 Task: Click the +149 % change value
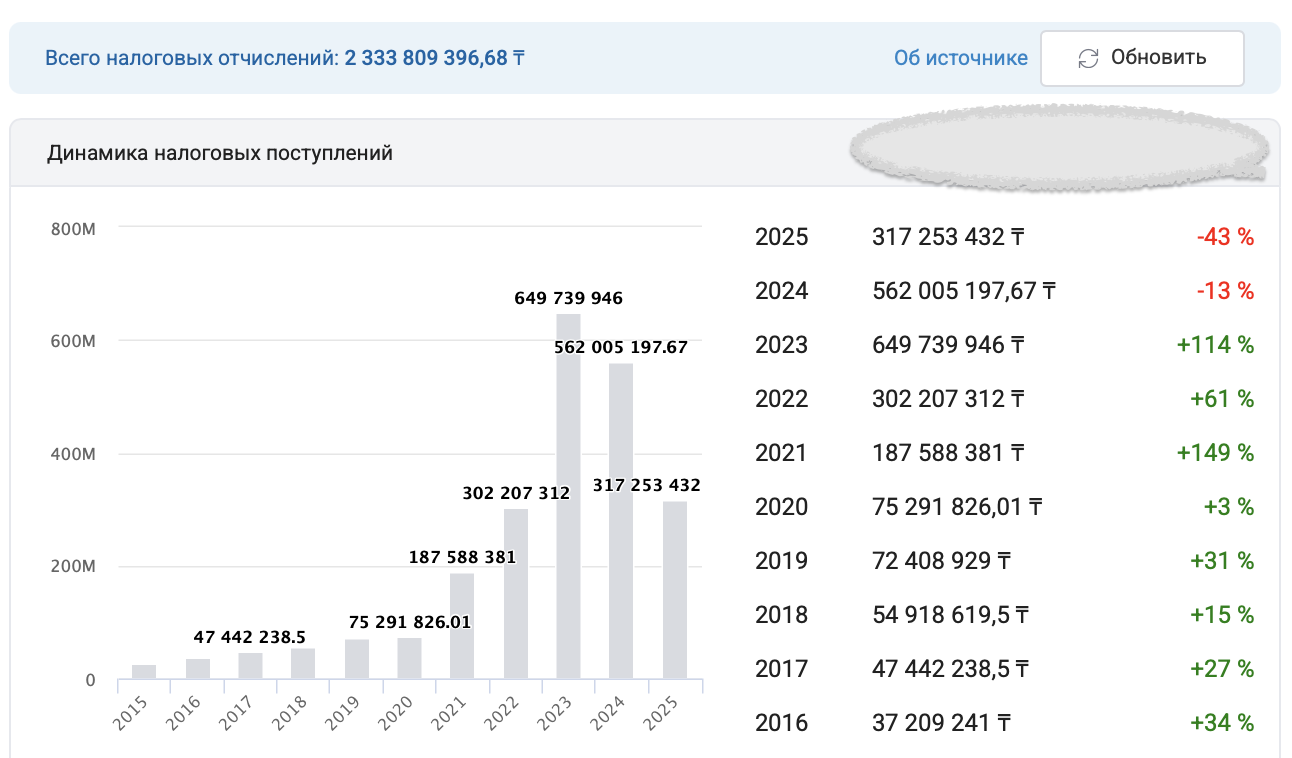click(x=1216, y=453)
